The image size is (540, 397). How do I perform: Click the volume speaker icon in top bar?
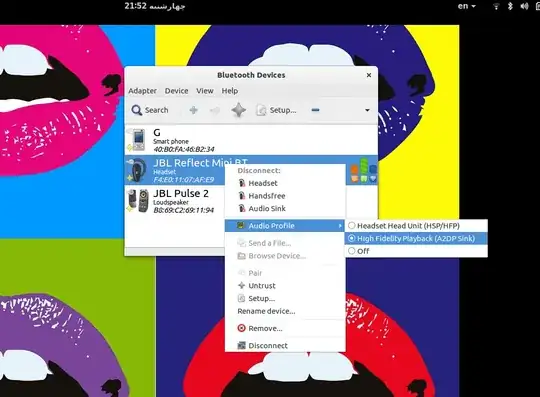[x=524, y=6]
